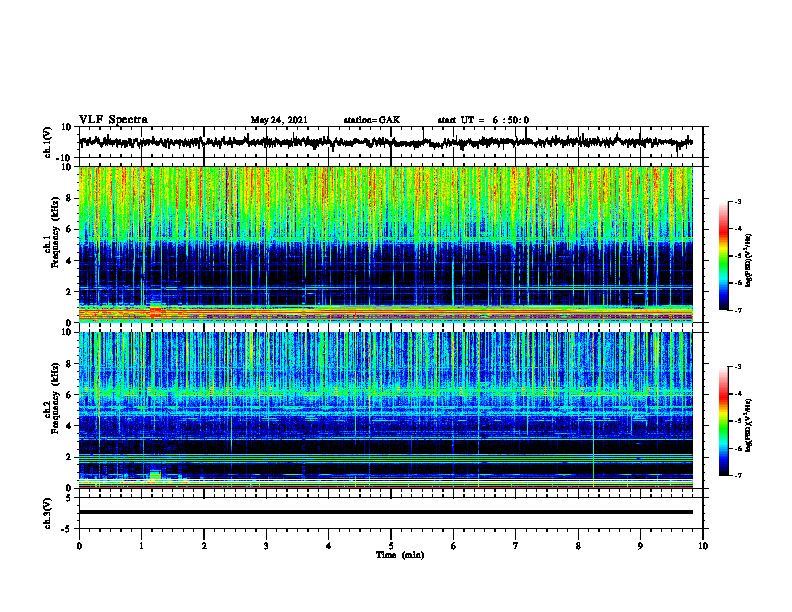Click the ch.3 flat black trace
The image size is (792, 612).
click(386, 512)
